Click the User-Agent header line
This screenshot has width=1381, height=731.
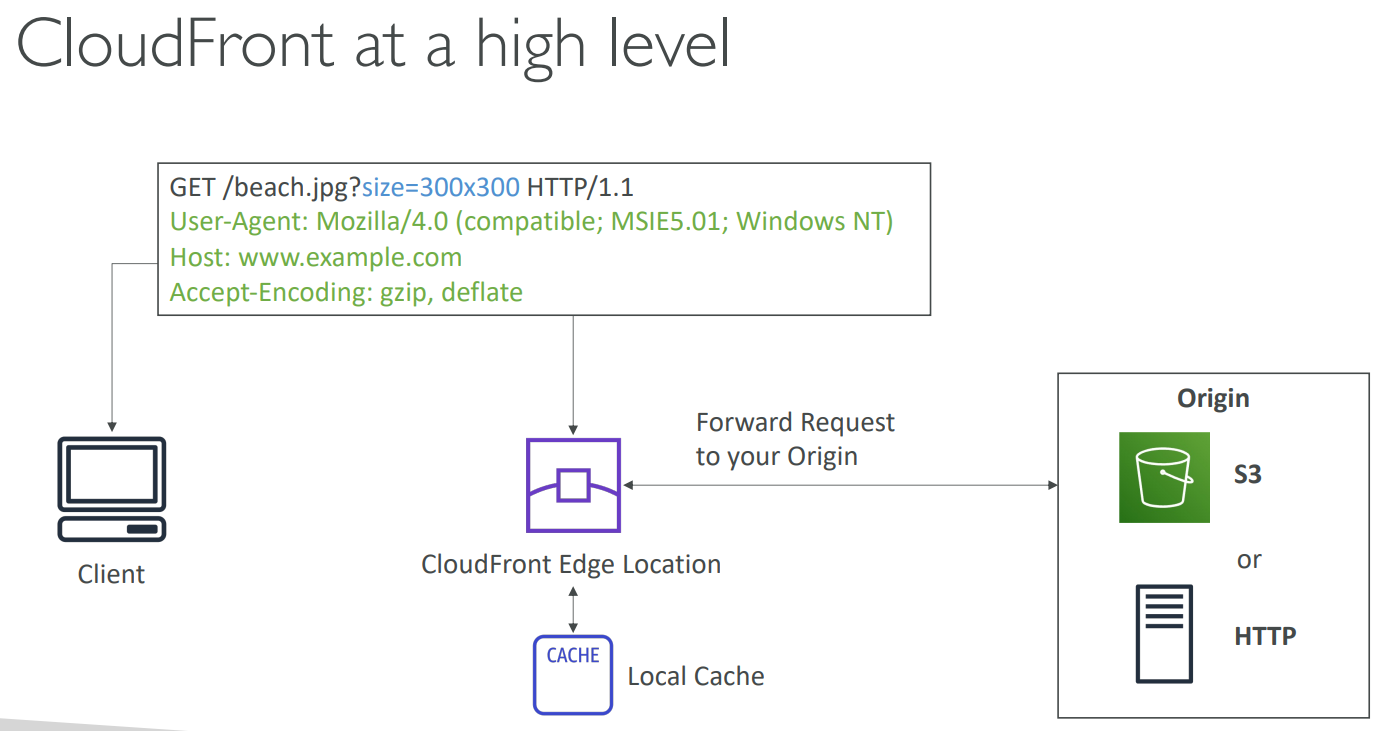pyautogui.click(x=531, y=222)
